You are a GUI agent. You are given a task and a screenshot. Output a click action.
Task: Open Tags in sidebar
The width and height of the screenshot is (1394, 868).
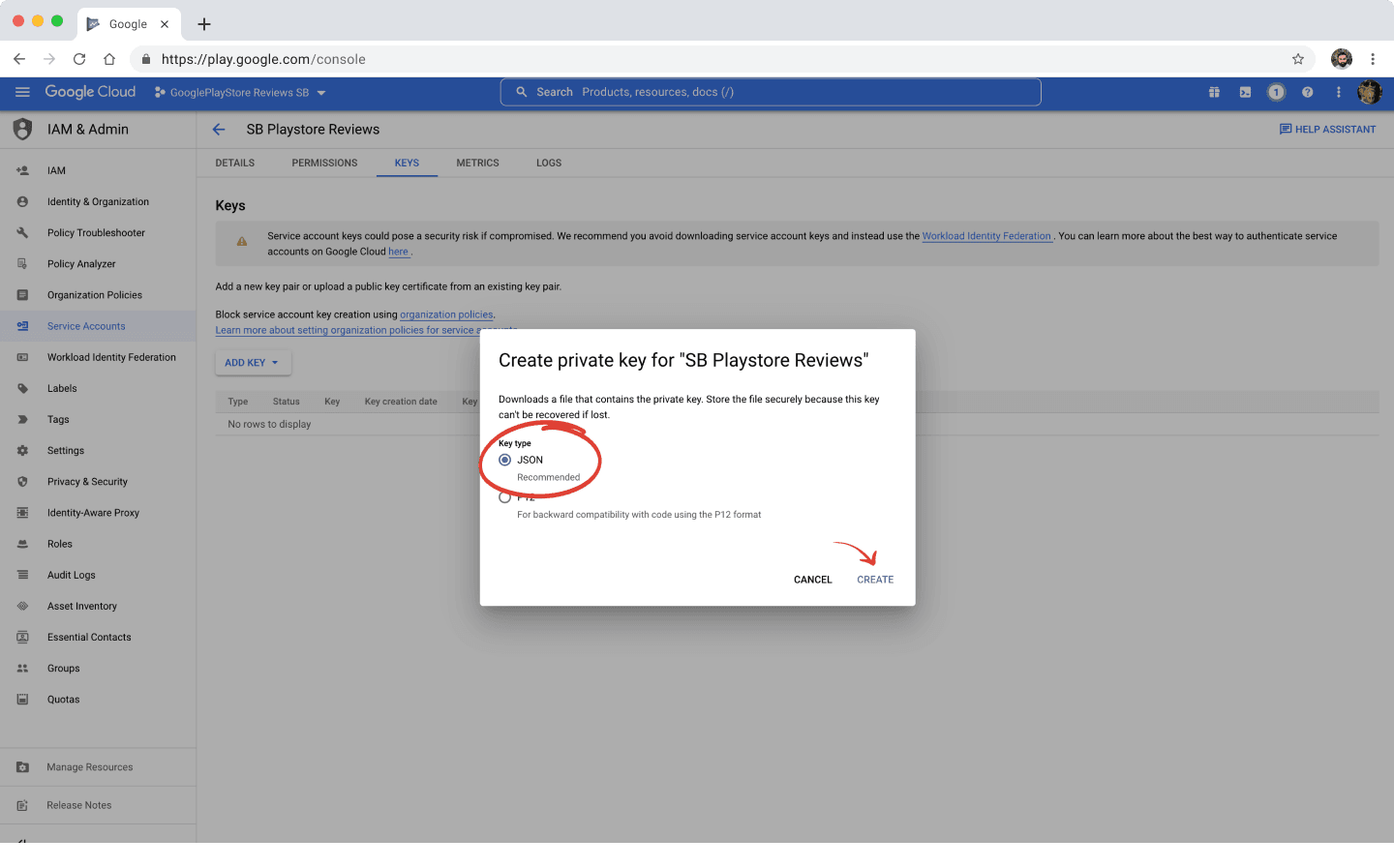click(98, 420)
